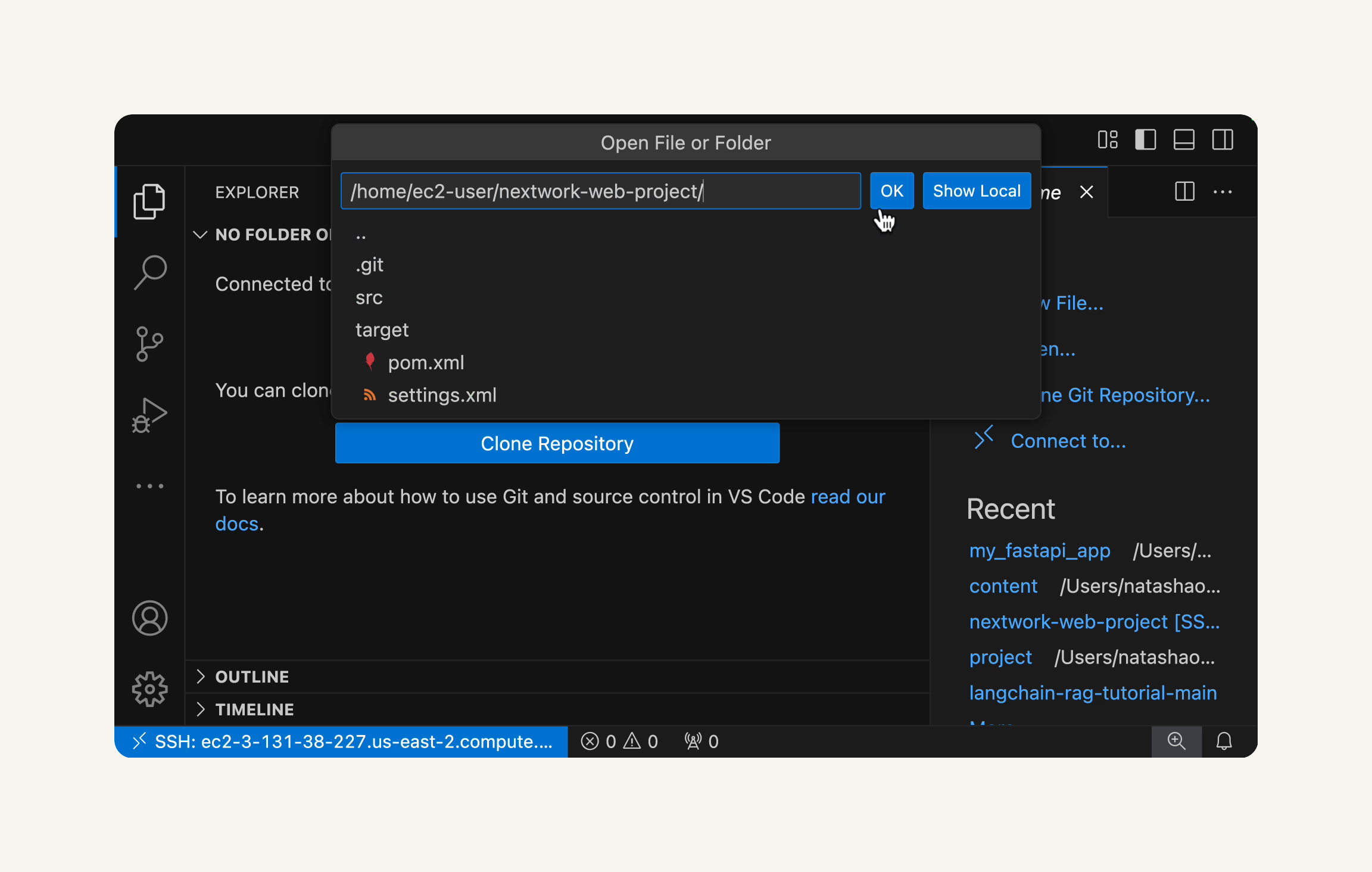Click the Customize Layout icon
The width and height of the screenshot is (1372, 872).
[1108, 140]
